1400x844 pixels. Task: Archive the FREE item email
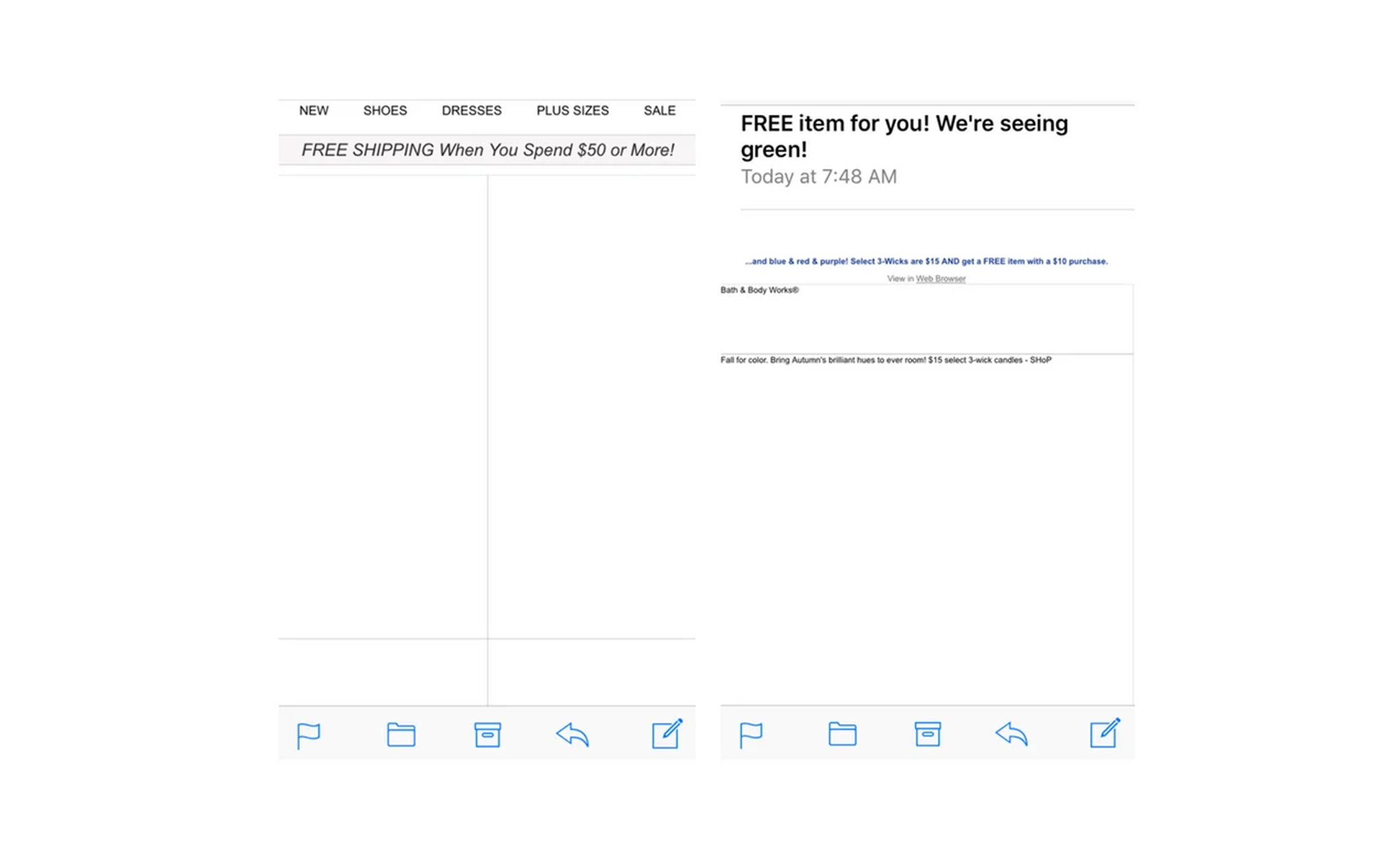928,734
